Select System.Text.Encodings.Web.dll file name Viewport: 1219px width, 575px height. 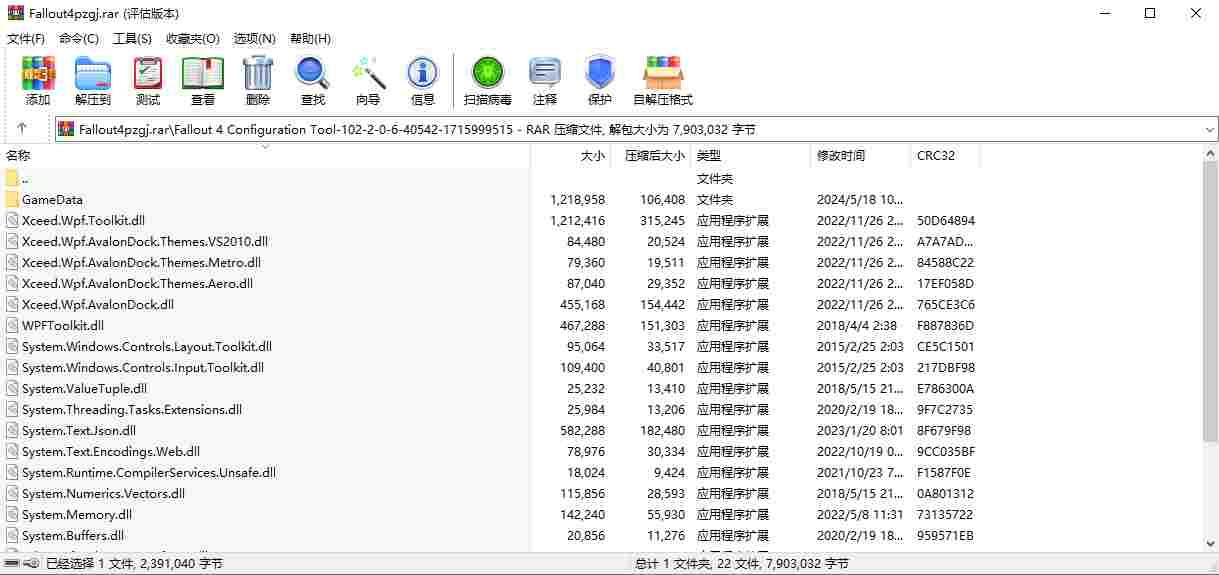tap(111, 451)
